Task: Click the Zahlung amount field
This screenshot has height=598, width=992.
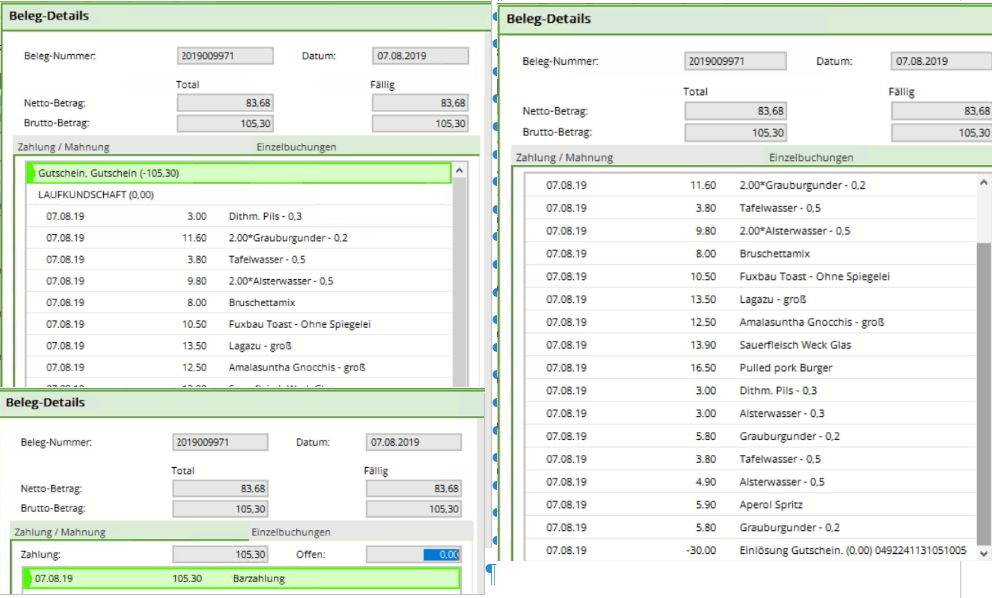Action: click(x=220, y=554)
